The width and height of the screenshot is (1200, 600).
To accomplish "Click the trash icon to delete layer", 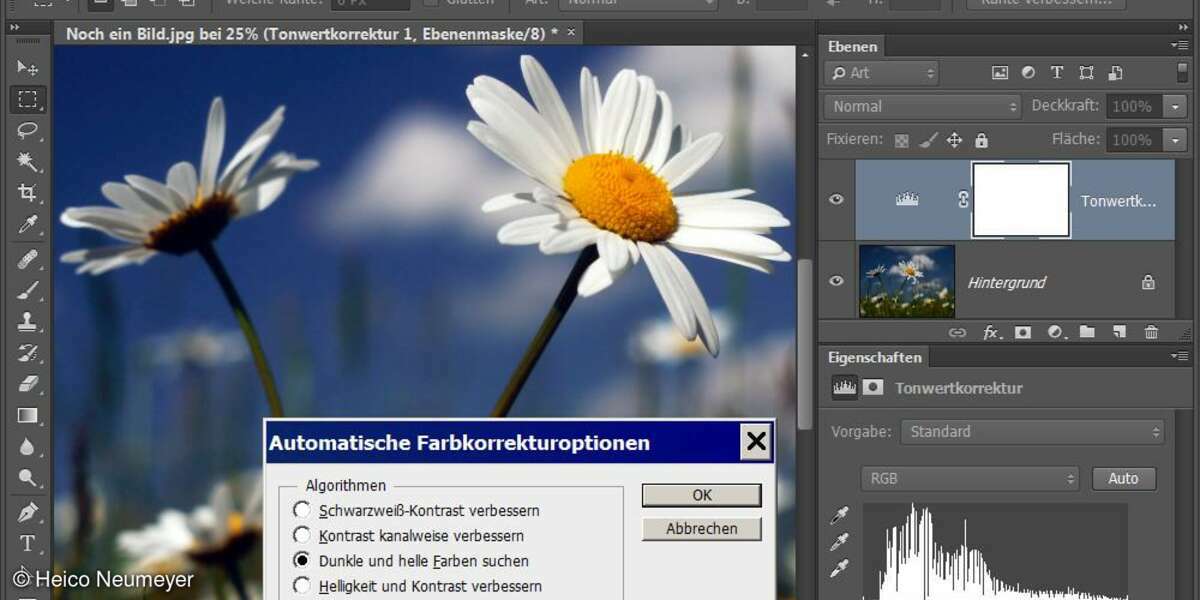I will click(1151, 332).
